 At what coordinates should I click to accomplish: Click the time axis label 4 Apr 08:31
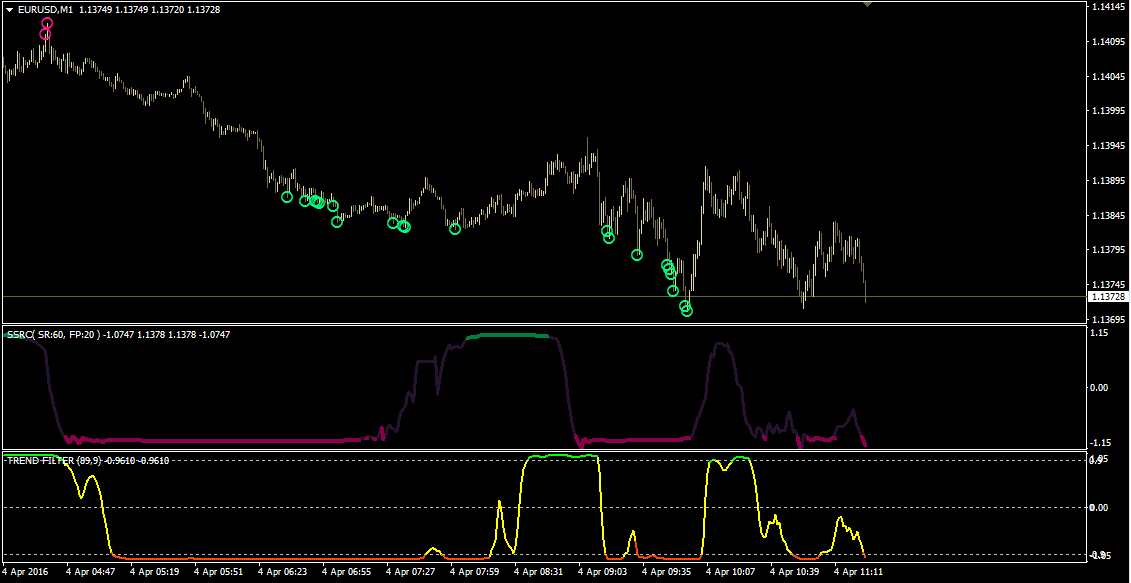540,571
